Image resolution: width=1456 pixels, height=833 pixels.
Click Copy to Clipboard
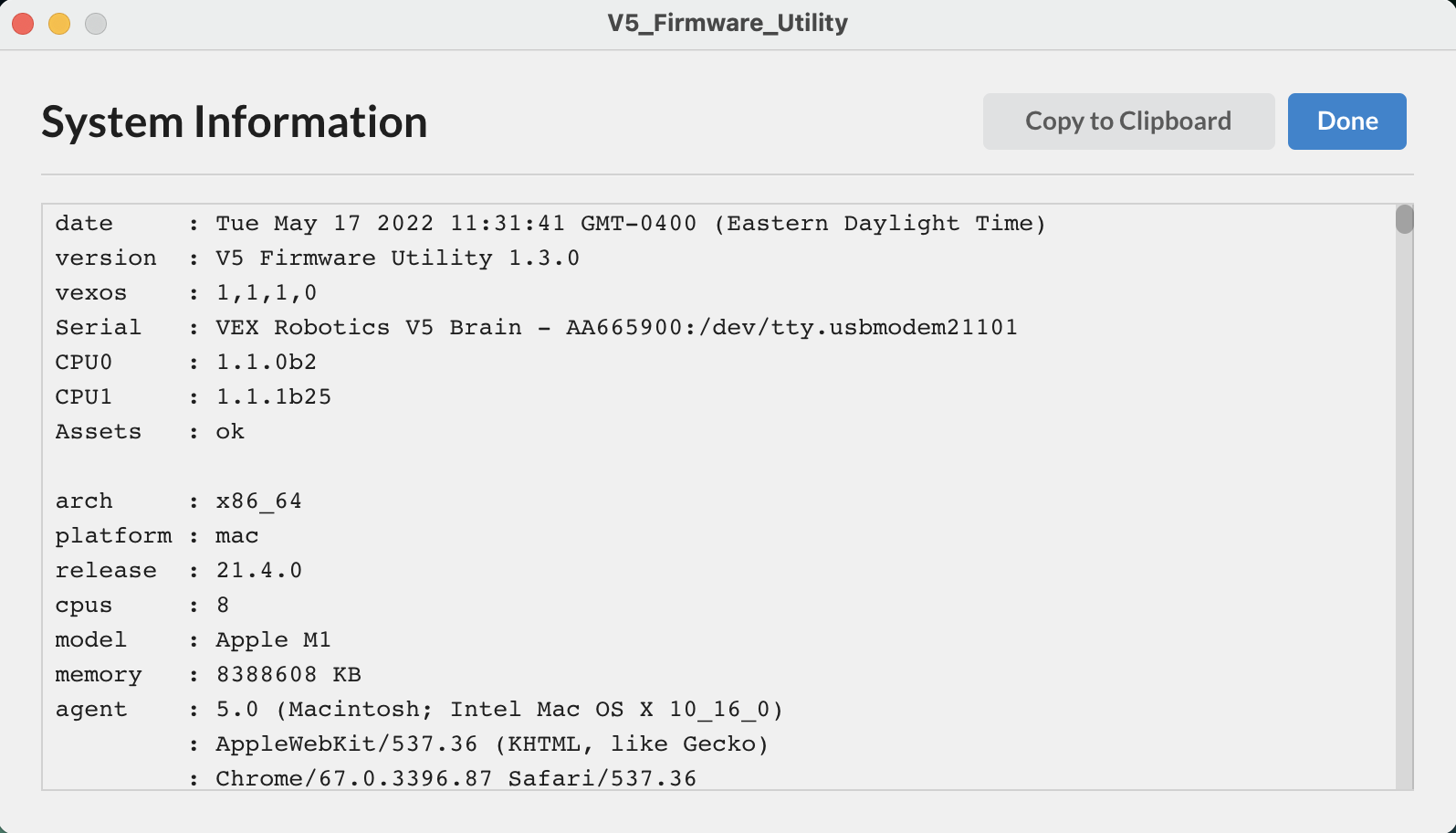(1128, 121)
